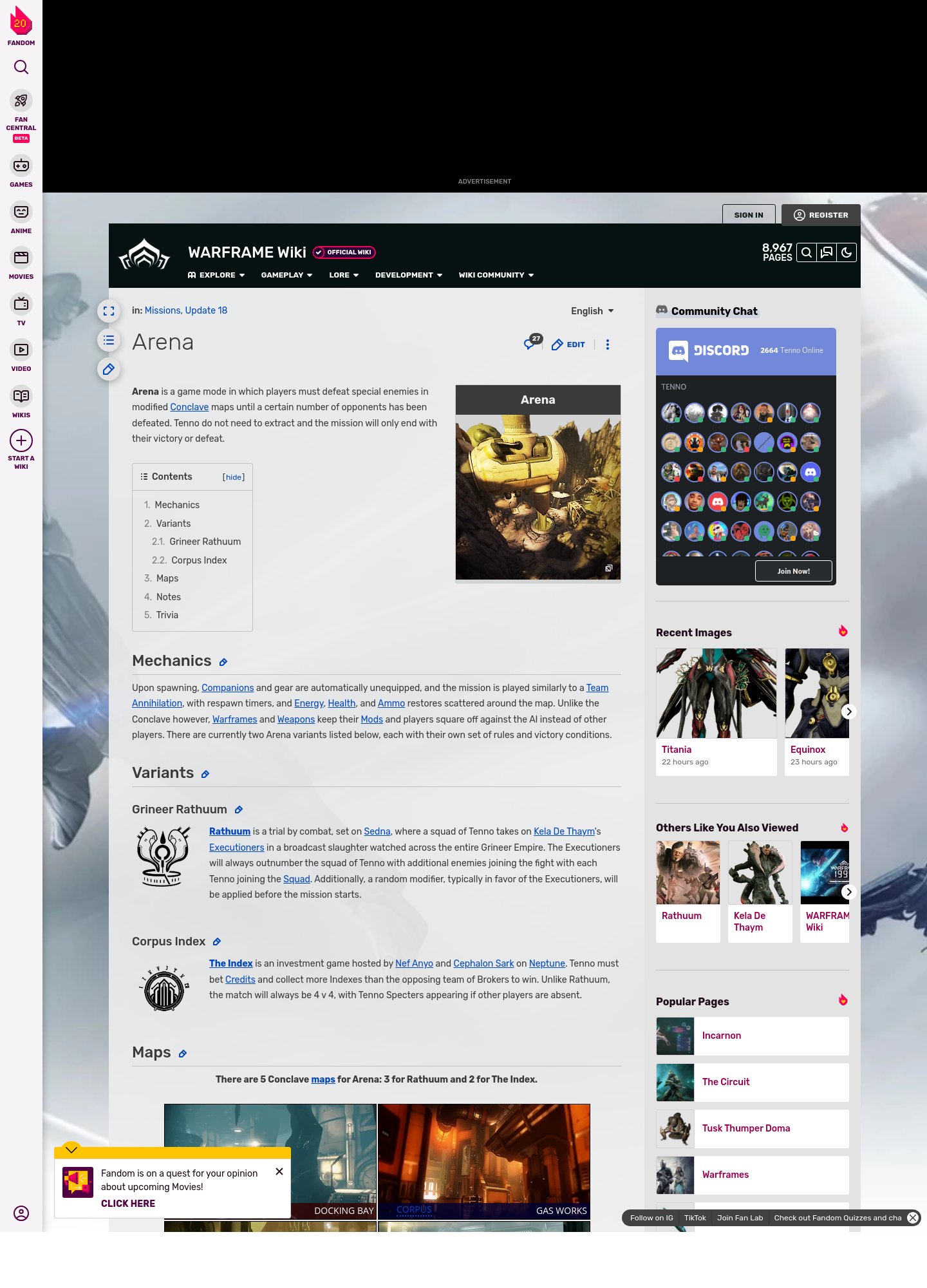Edit the Grineer Rathuum section pencil
Image resolution: width=927 pixels, height=1288 pixels.
[x=239, y=810]
